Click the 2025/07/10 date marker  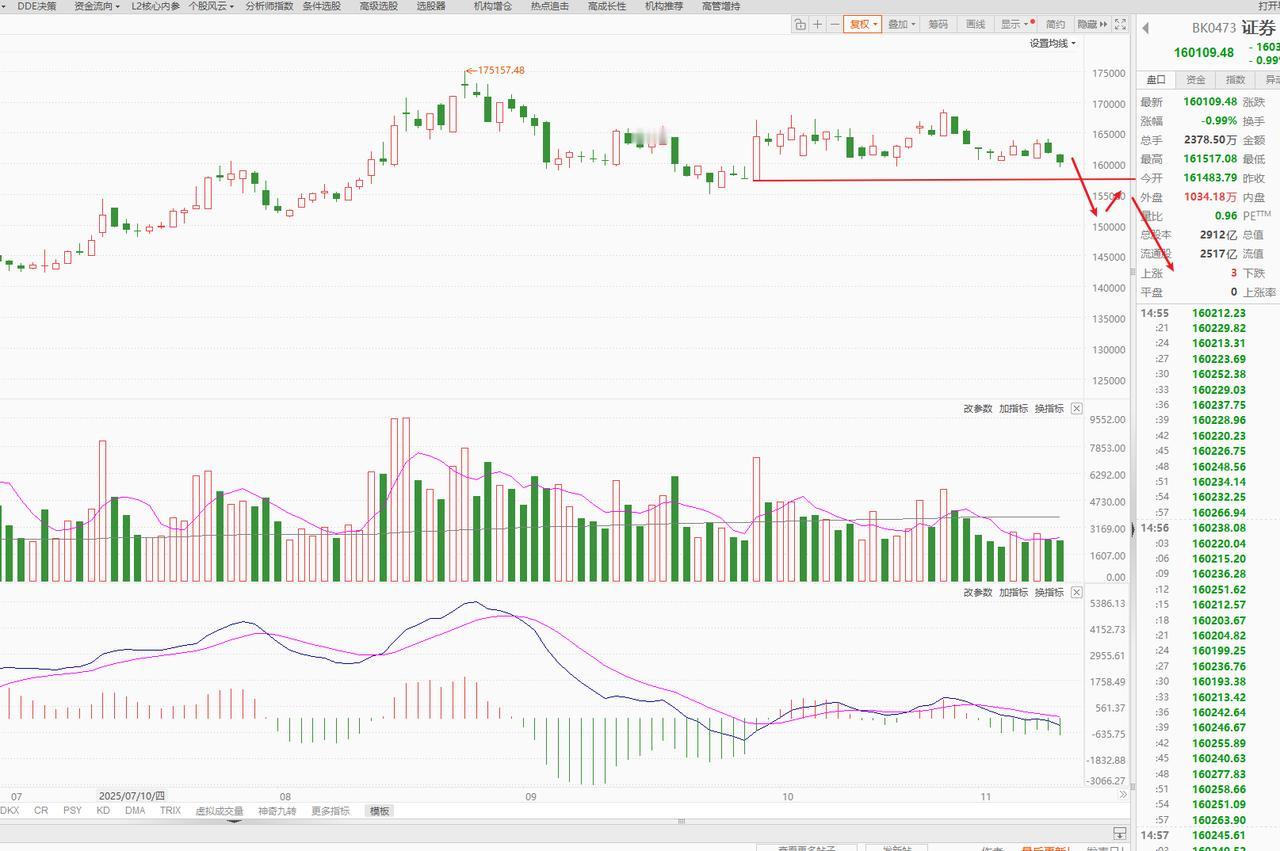pos(134,796)
